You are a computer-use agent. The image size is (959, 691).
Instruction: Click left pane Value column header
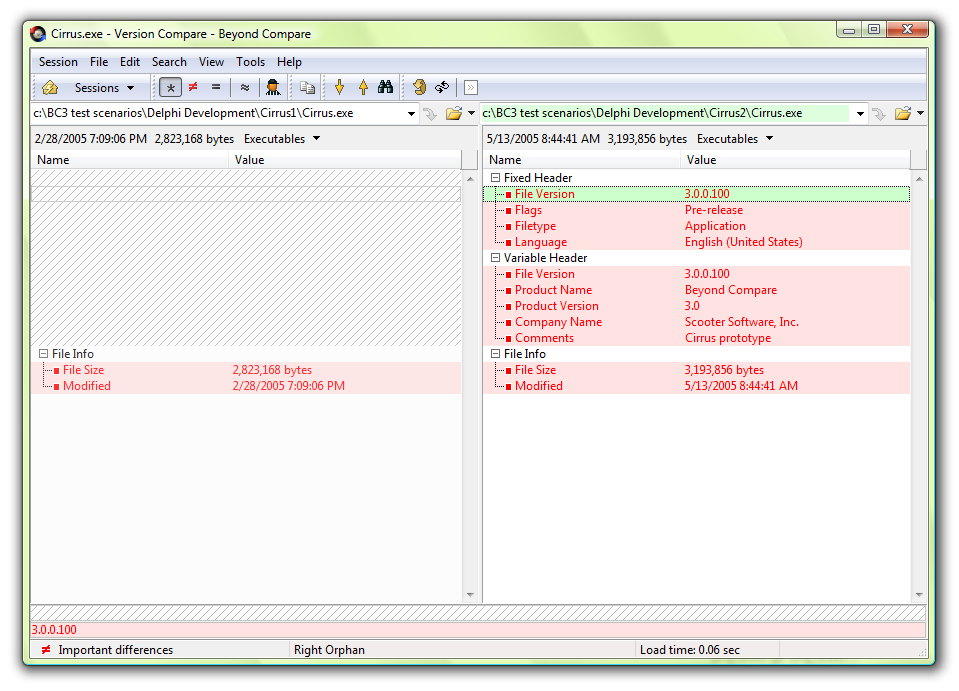(x=346, y=160)
